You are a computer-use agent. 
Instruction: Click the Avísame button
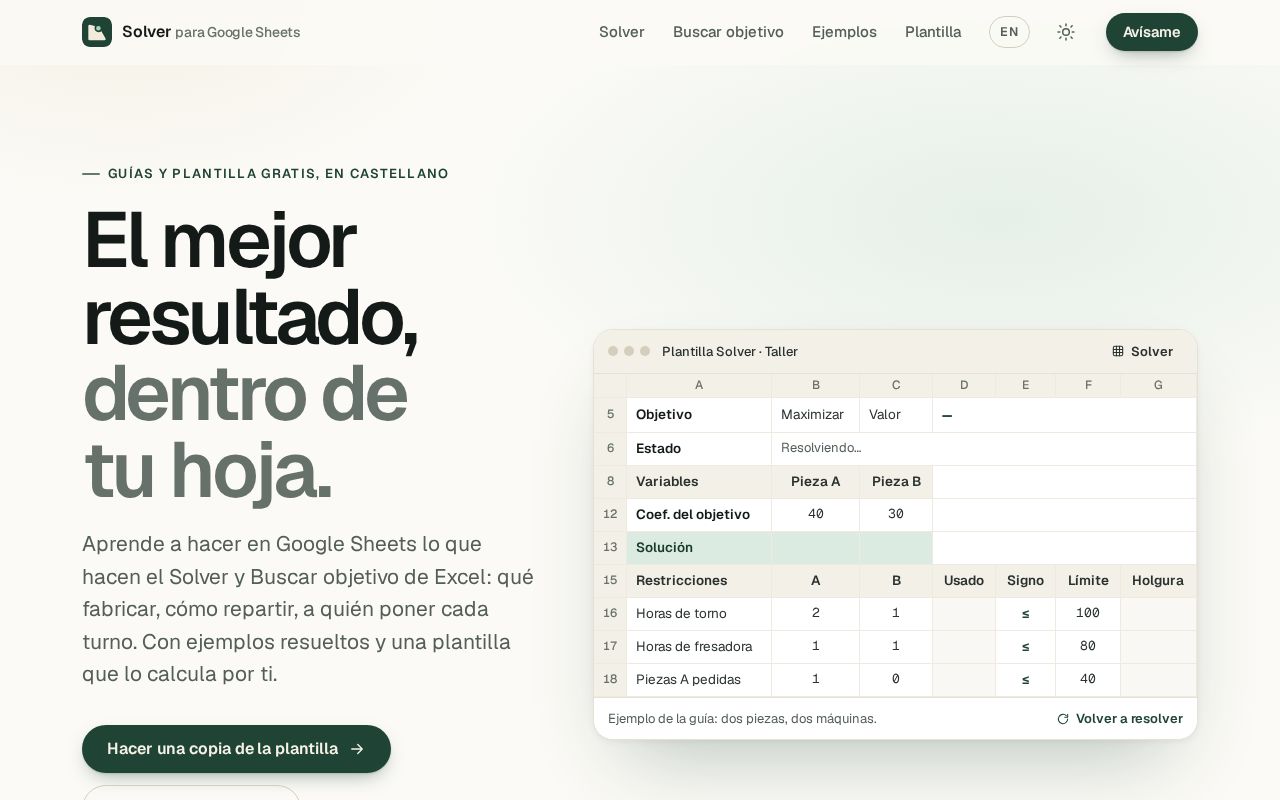[x=1152, y=32]
